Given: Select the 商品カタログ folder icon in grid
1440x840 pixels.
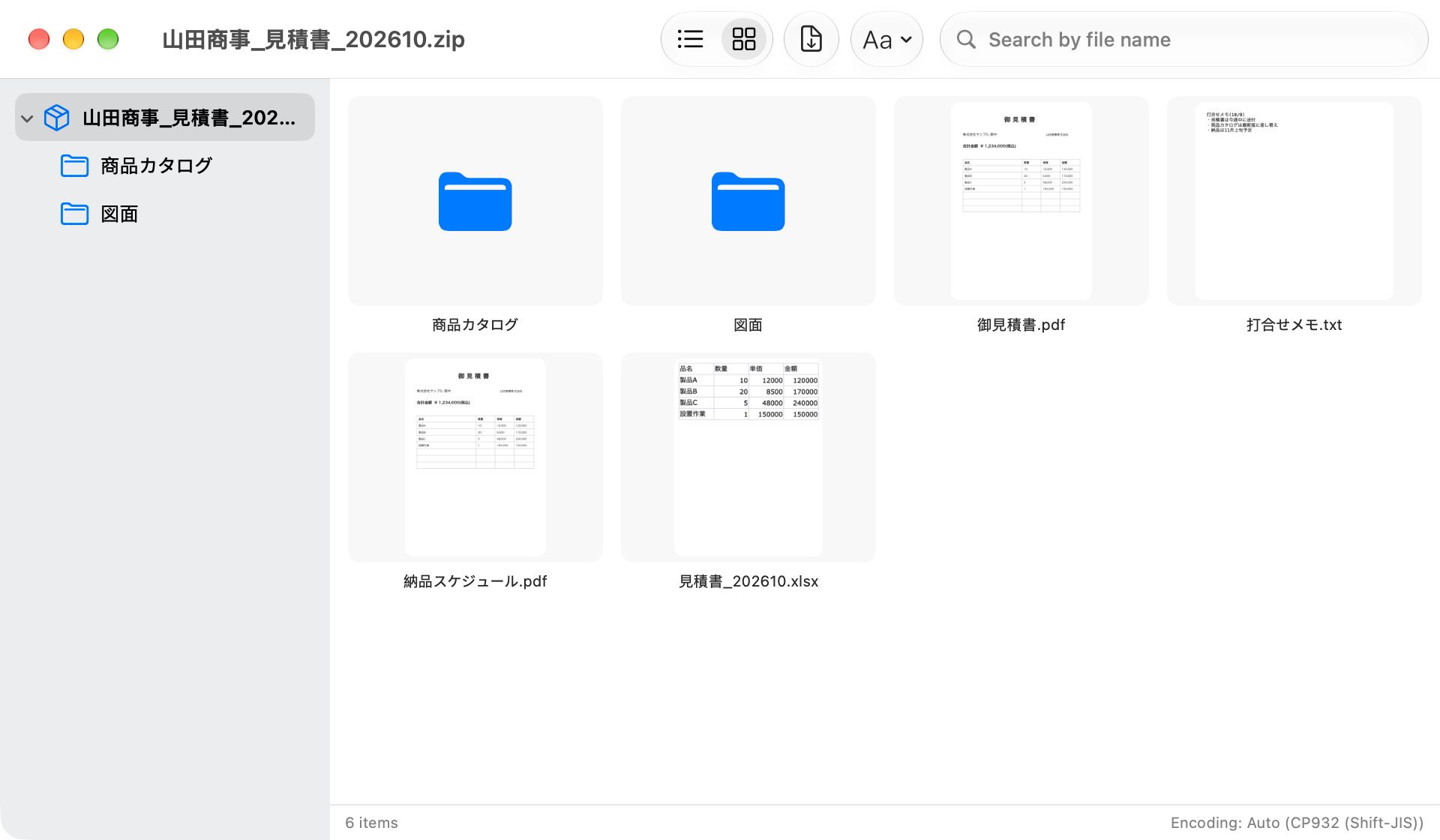Looking at the screenshot, I should pos(475,201).
